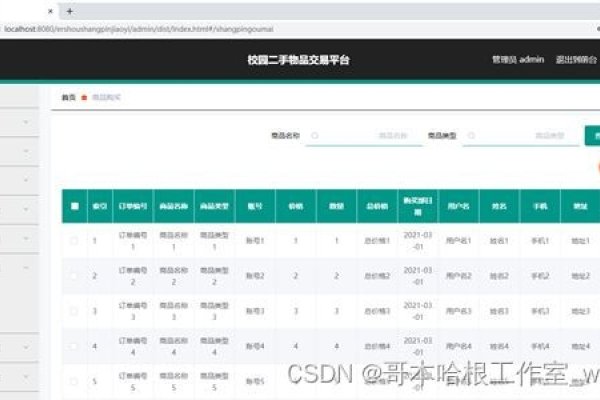This screenshot has height=400, width=600.
Task: Select the 总价格3 cell
Action: (x=377, y=311)
